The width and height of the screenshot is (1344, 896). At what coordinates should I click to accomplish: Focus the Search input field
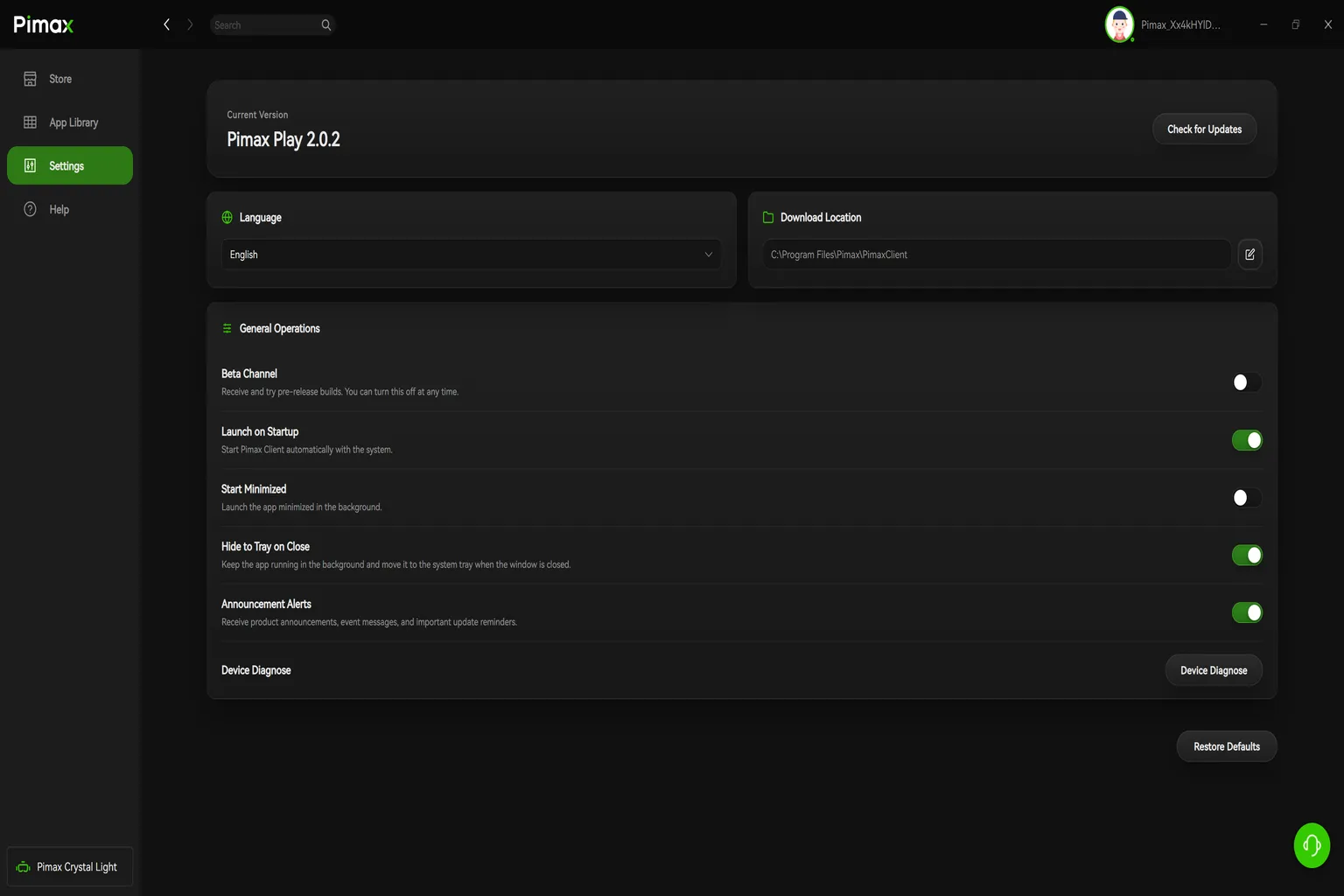[x=266, y=24]
